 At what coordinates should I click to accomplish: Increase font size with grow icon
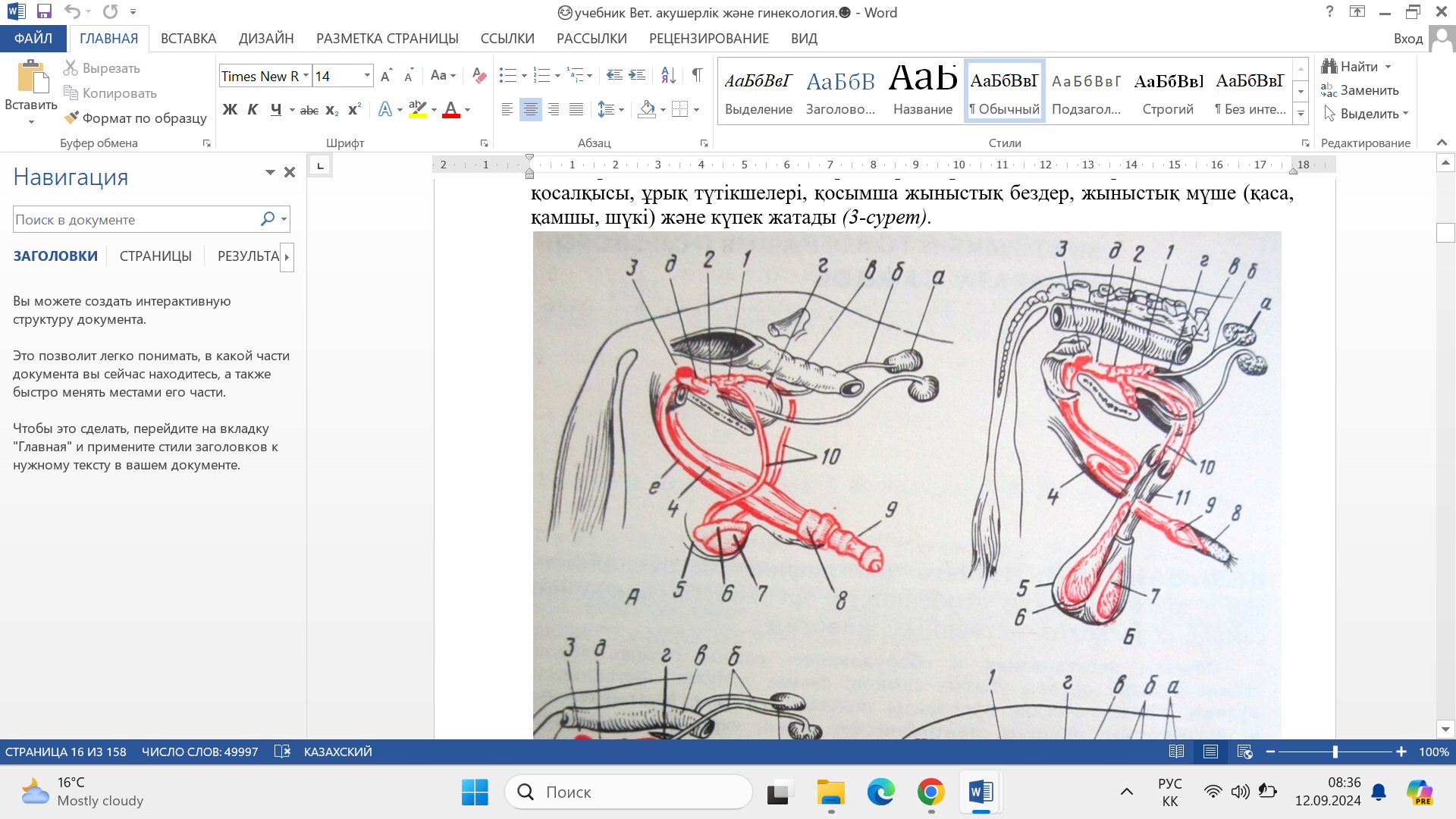tap(386, 75)
